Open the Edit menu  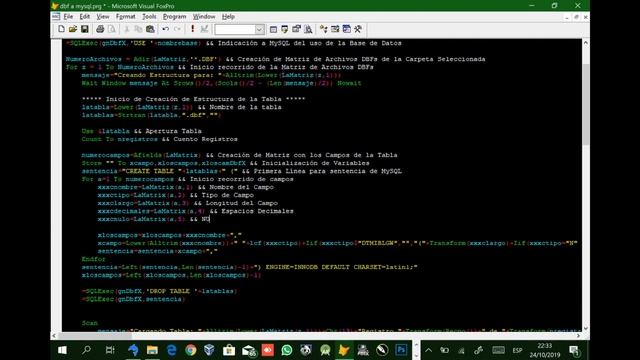(x=84, y=17)
